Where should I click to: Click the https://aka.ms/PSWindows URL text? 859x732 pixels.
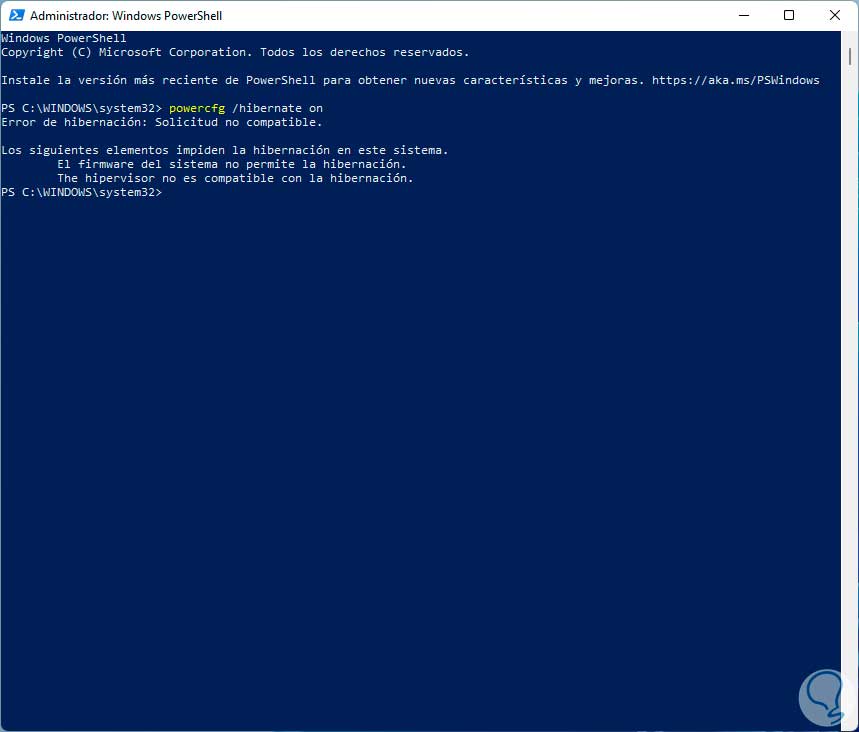tap(735, 80)
